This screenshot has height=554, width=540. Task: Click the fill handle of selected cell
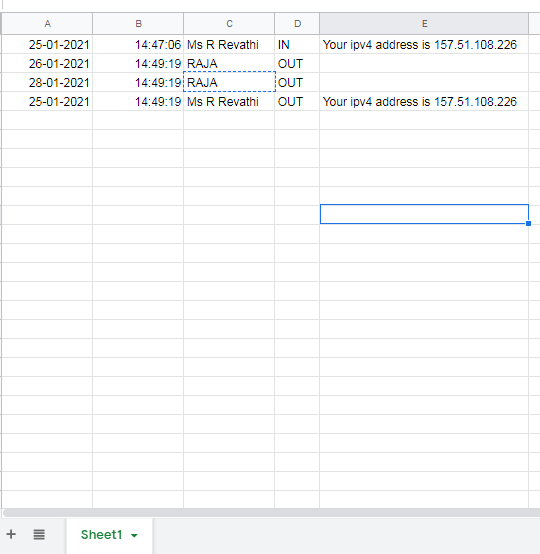pyautogui.click(x=528, y=224)
